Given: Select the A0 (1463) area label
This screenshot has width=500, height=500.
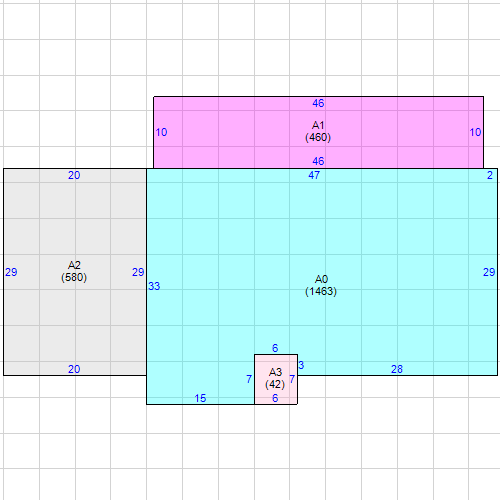Looking at the screenshot, I should pyautogui.click(x=321, y=285).
